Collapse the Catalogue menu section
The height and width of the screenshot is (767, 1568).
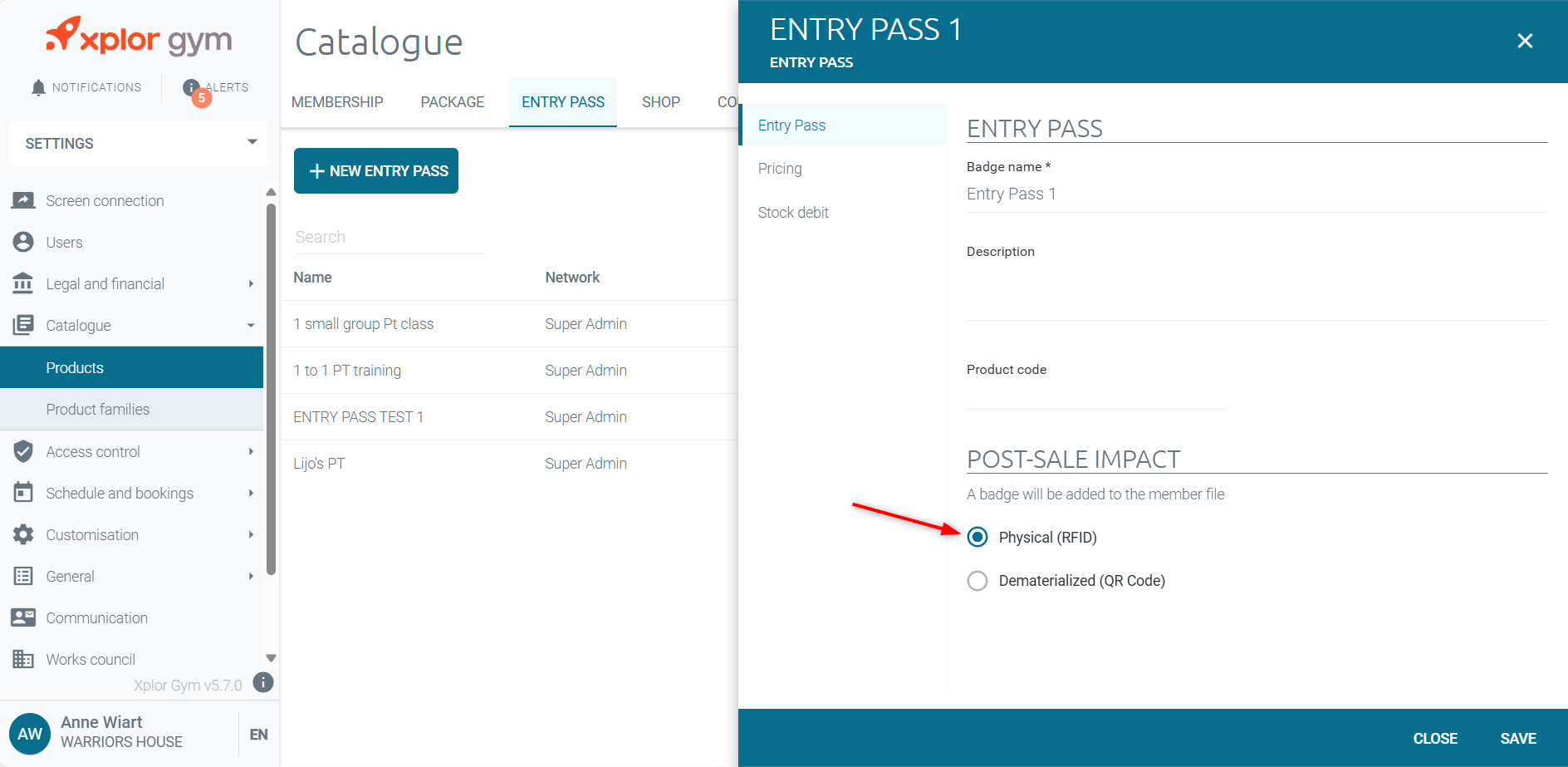click(251, 326)
